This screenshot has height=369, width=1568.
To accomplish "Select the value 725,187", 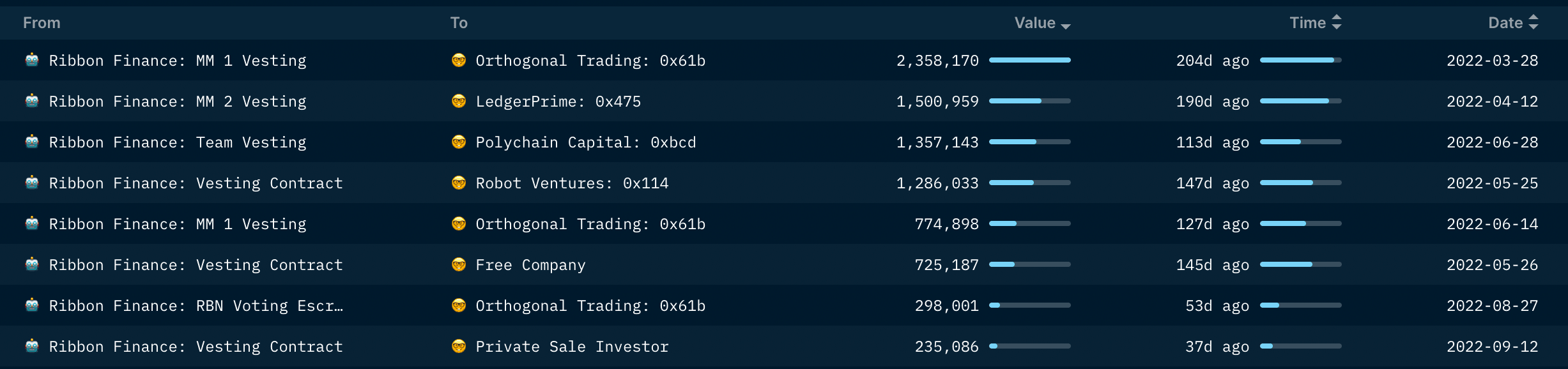I will point(947,265).
